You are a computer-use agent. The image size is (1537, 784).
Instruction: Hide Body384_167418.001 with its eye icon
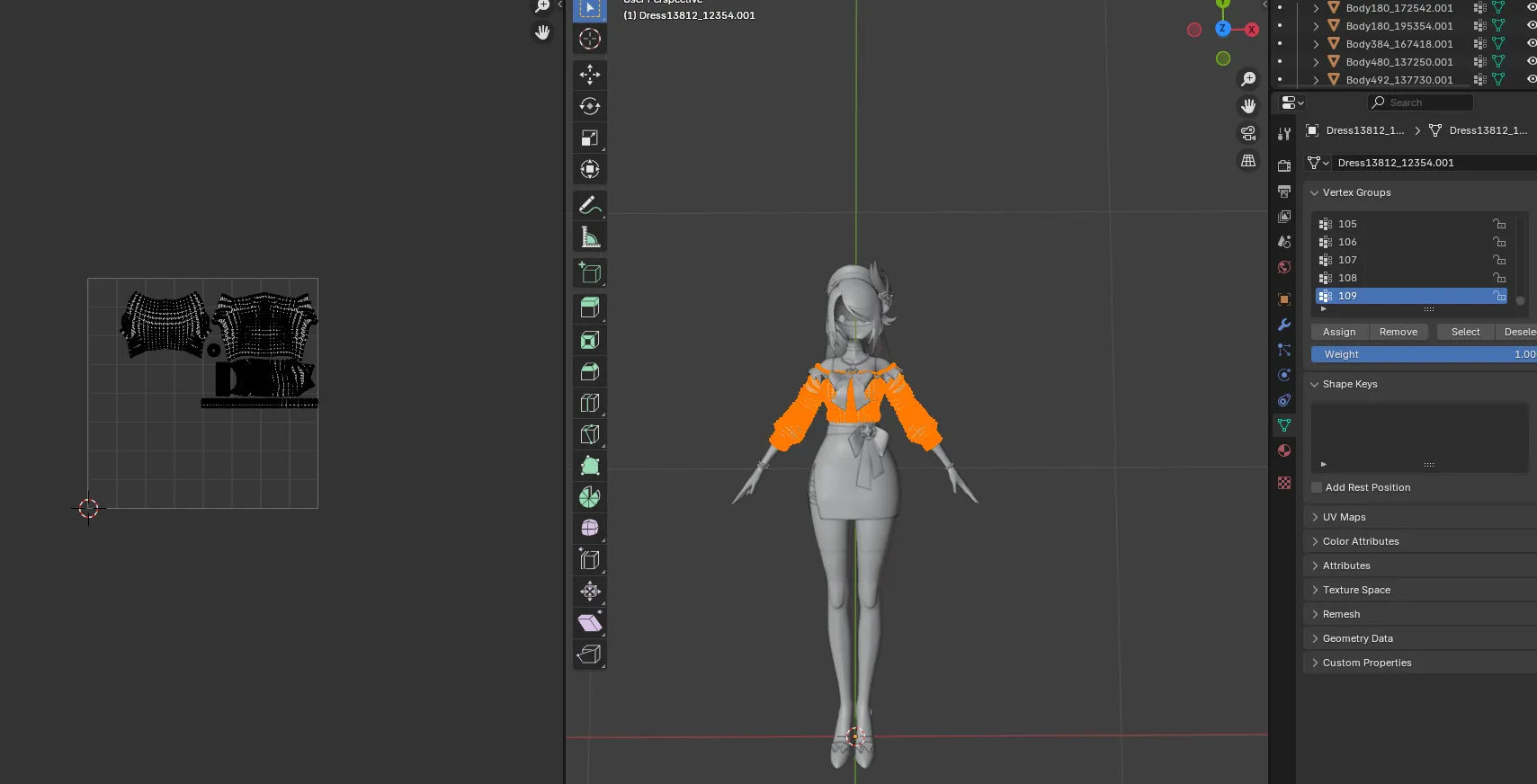(1531, 43)
